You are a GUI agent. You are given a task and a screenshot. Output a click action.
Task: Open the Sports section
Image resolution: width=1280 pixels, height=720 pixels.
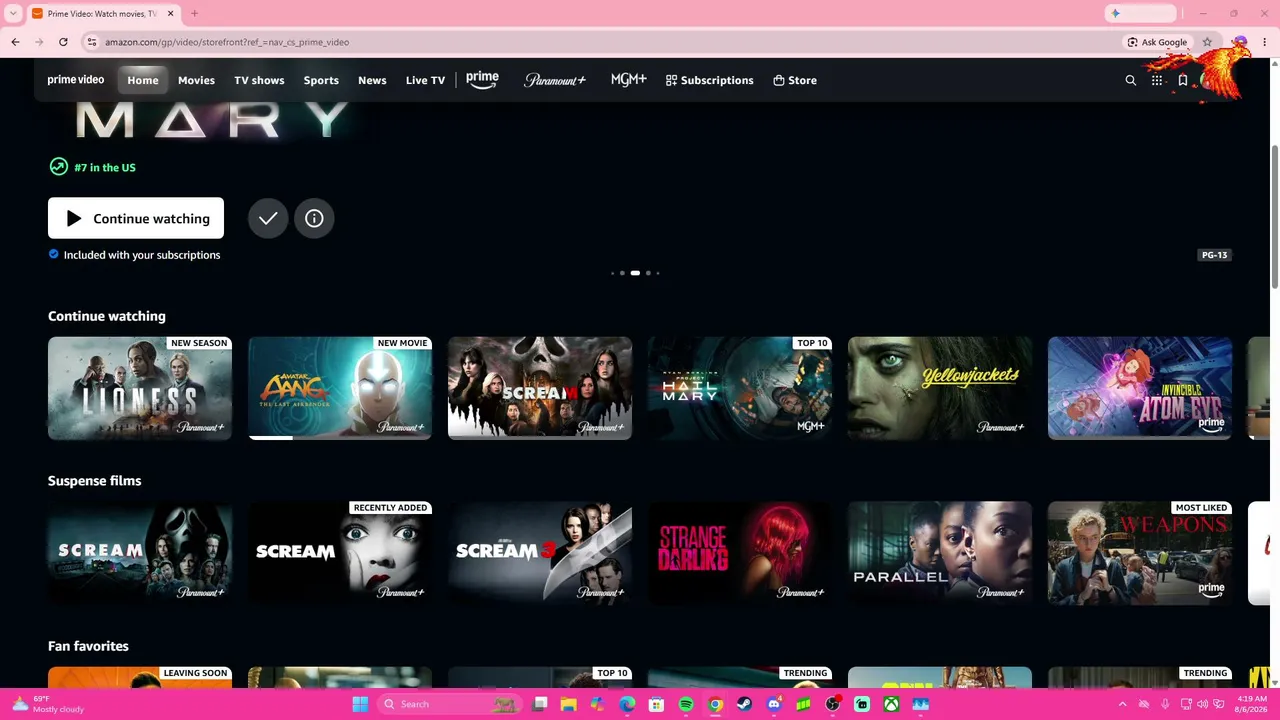coord(321,80)
